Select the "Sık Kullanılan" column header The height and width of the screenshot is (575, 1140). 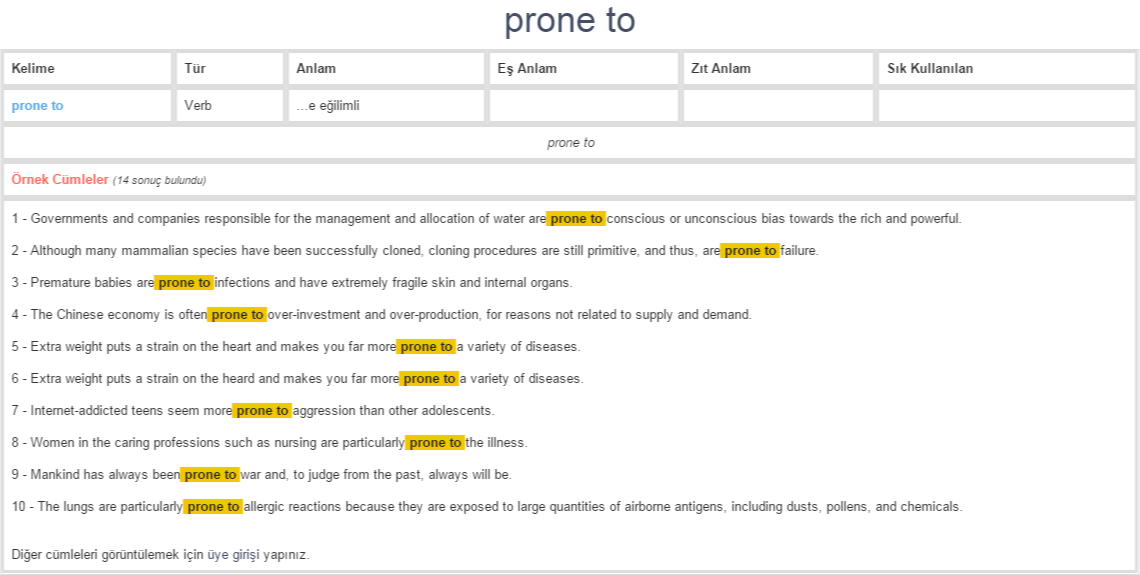click(x=930, y=69)
